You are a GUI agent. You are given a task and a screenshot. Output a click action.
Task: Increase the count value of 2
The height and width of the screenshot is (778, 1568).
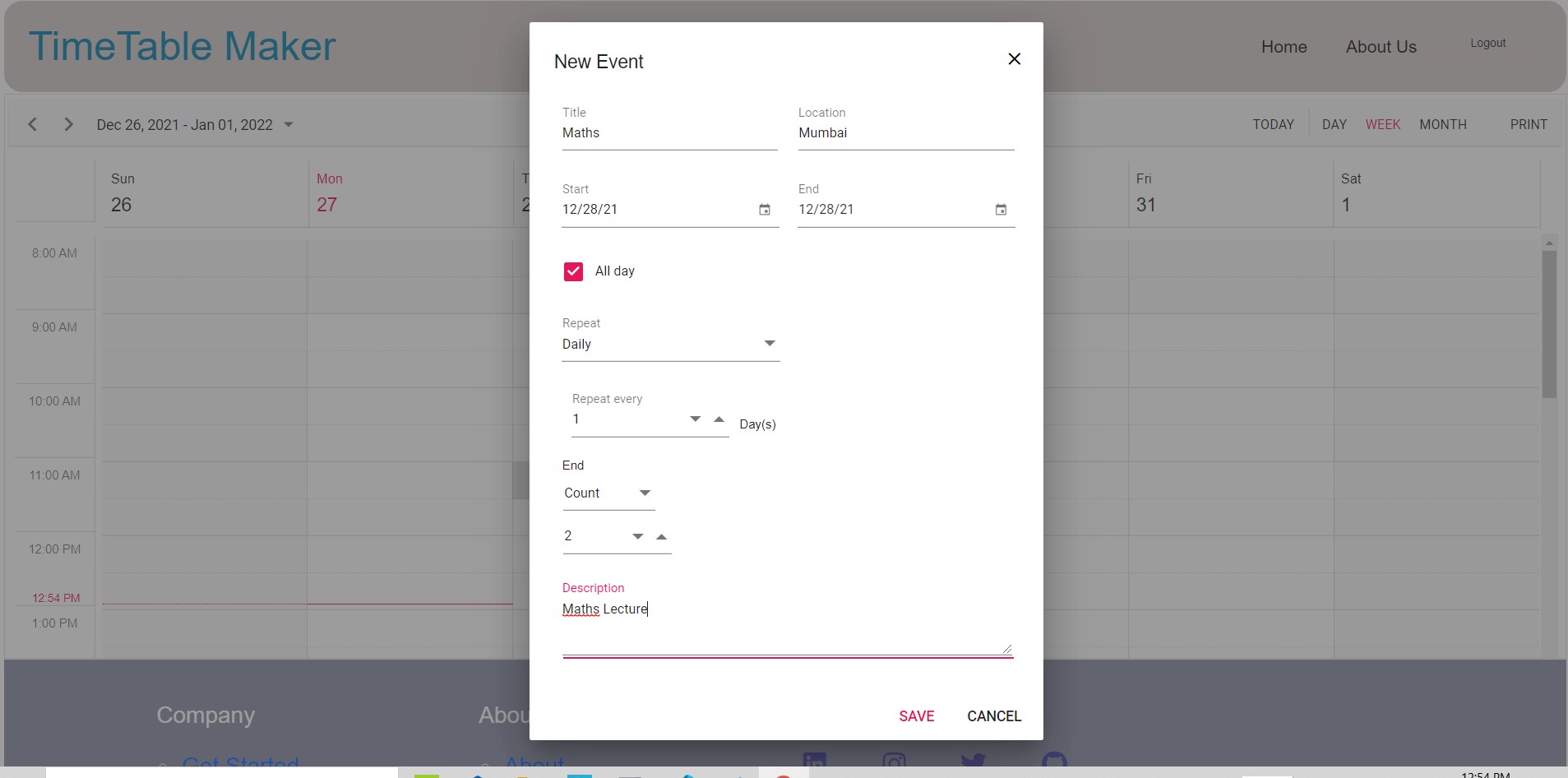click(662, 537)
